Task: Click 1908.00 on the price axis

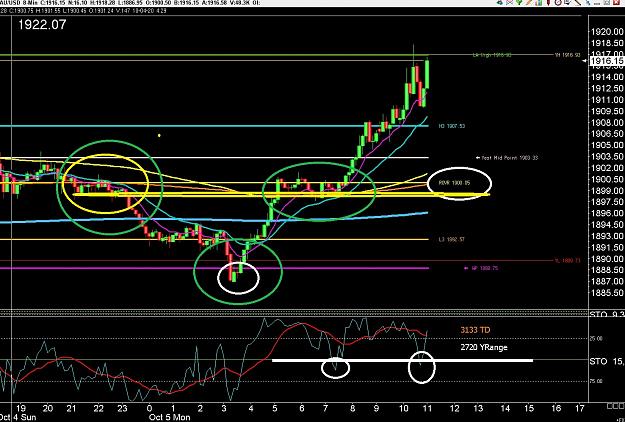Action: (607, 123)
